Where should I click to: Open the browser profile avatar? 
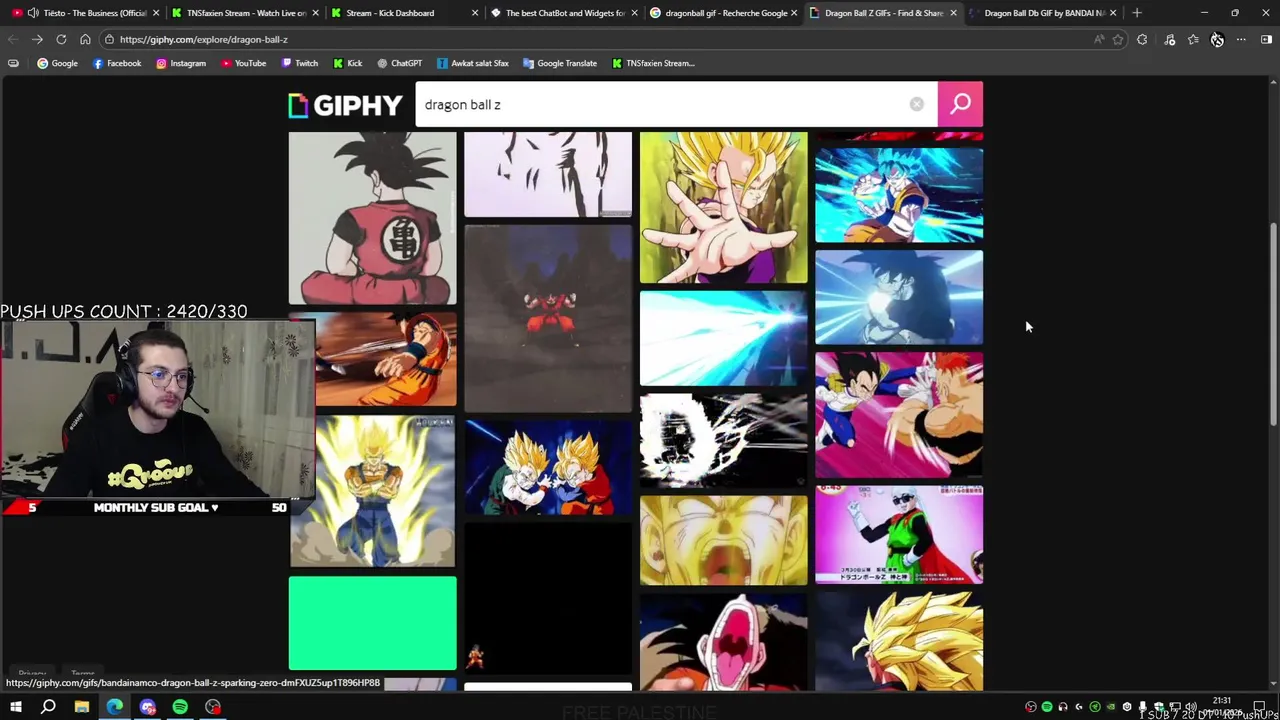point(1217,39)
